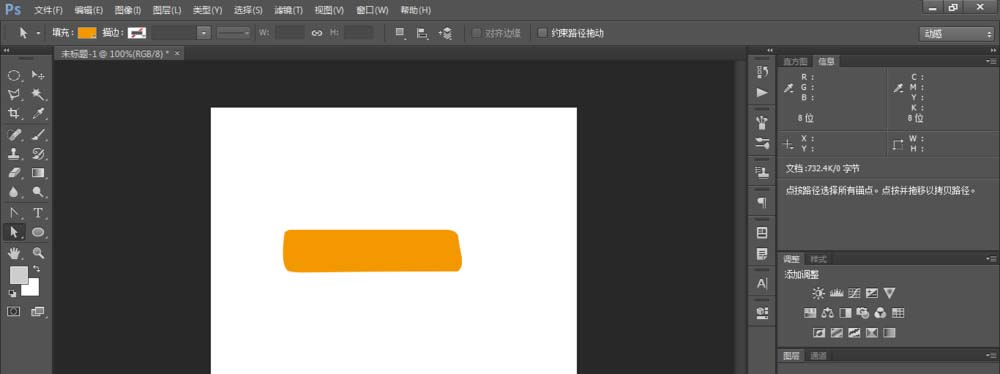The width and height of the screenshot is (1000, 374).
Task: Open the 文件(F) menu
Action: pos(48,10)
